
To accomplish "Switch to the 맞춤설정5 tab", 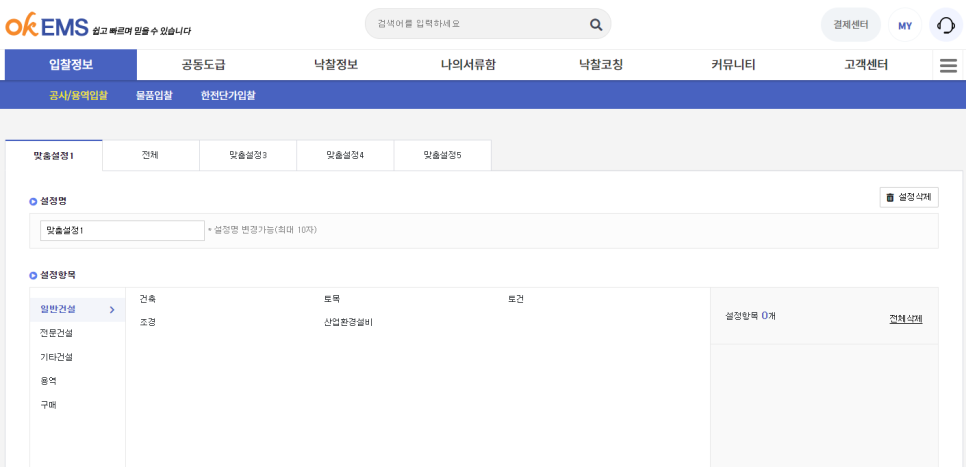I will pos(442,155).
